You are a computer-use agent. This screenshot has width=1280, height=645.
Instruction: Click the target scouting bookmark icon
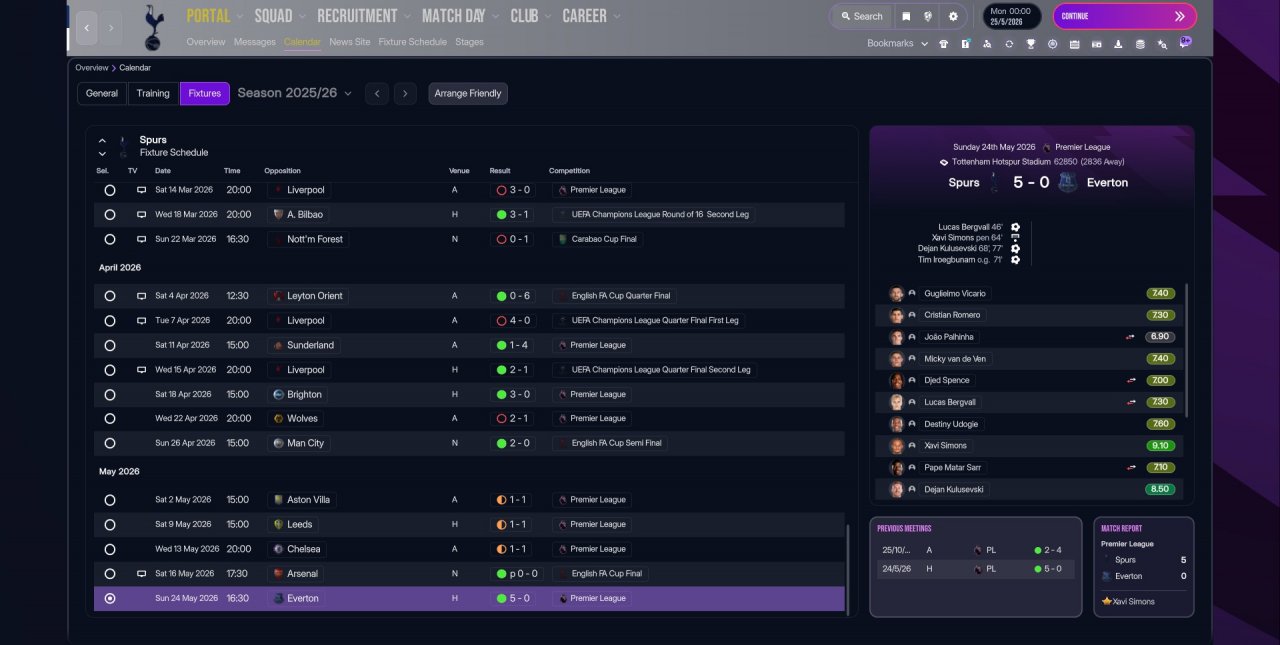coord(1052,44)
